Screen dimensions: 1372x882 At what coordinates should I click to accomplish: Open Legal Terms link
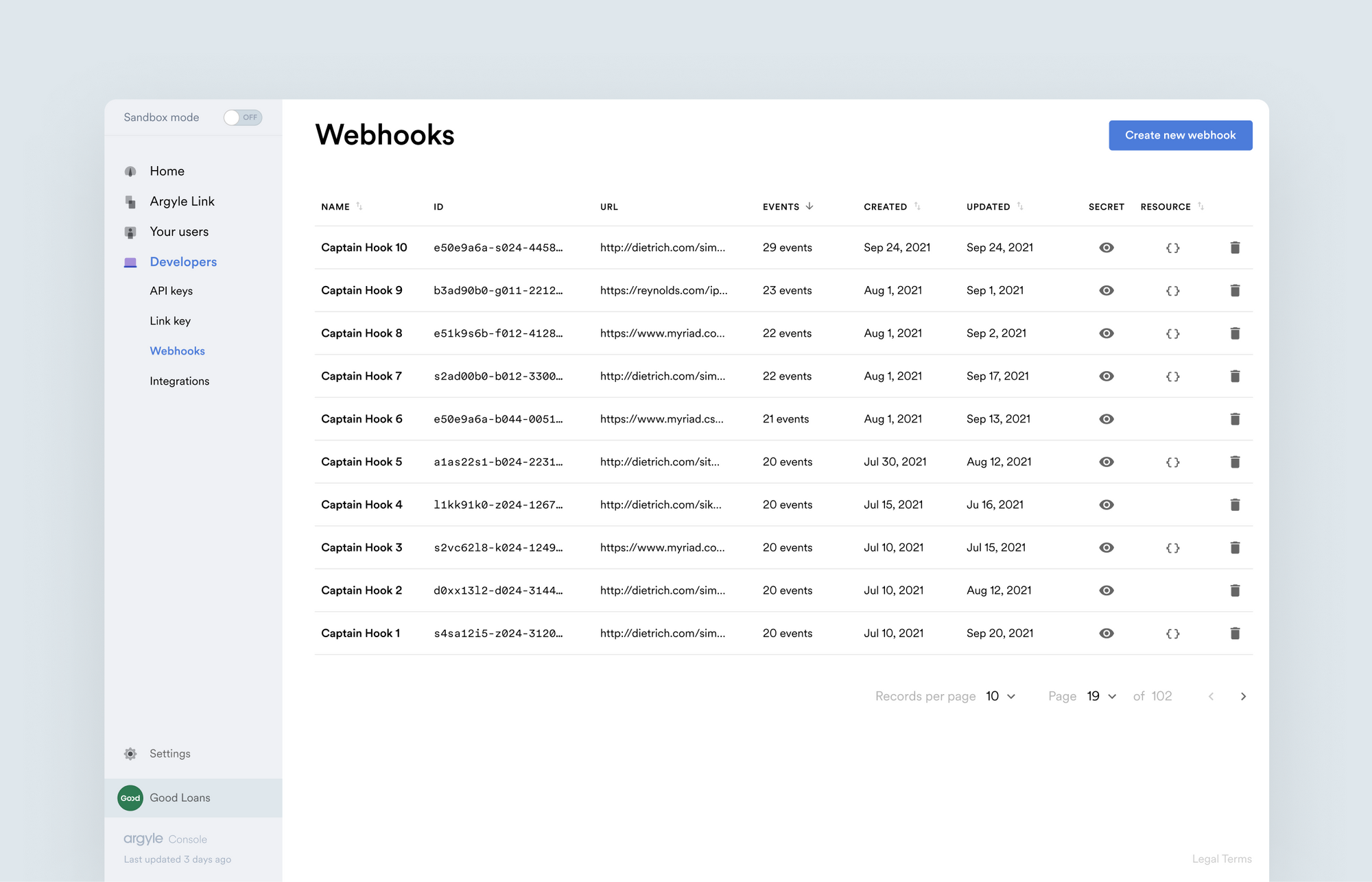pyautogui.click(x=1221, y=859)
